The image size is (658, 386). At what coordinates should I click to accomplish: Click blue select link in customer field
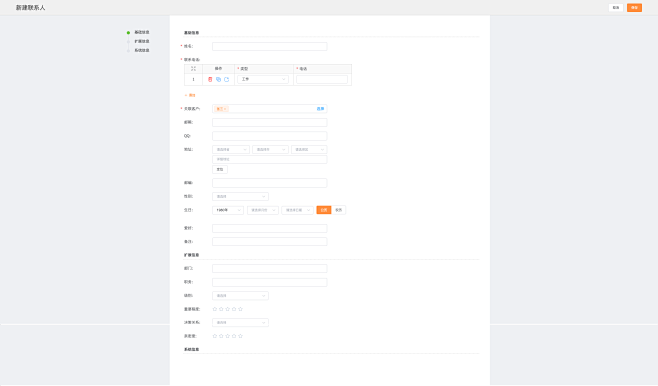pyautogui.click(x=320, y=109)
